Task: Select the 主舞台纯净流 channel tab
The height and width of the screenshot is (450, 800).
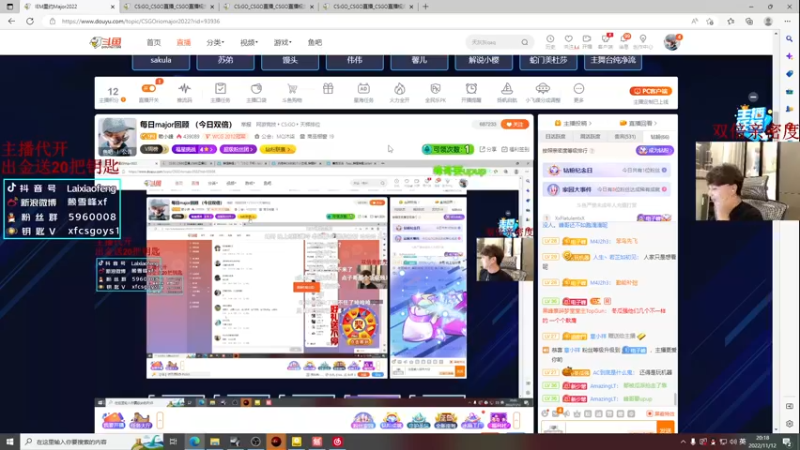Action: point(613,60)
